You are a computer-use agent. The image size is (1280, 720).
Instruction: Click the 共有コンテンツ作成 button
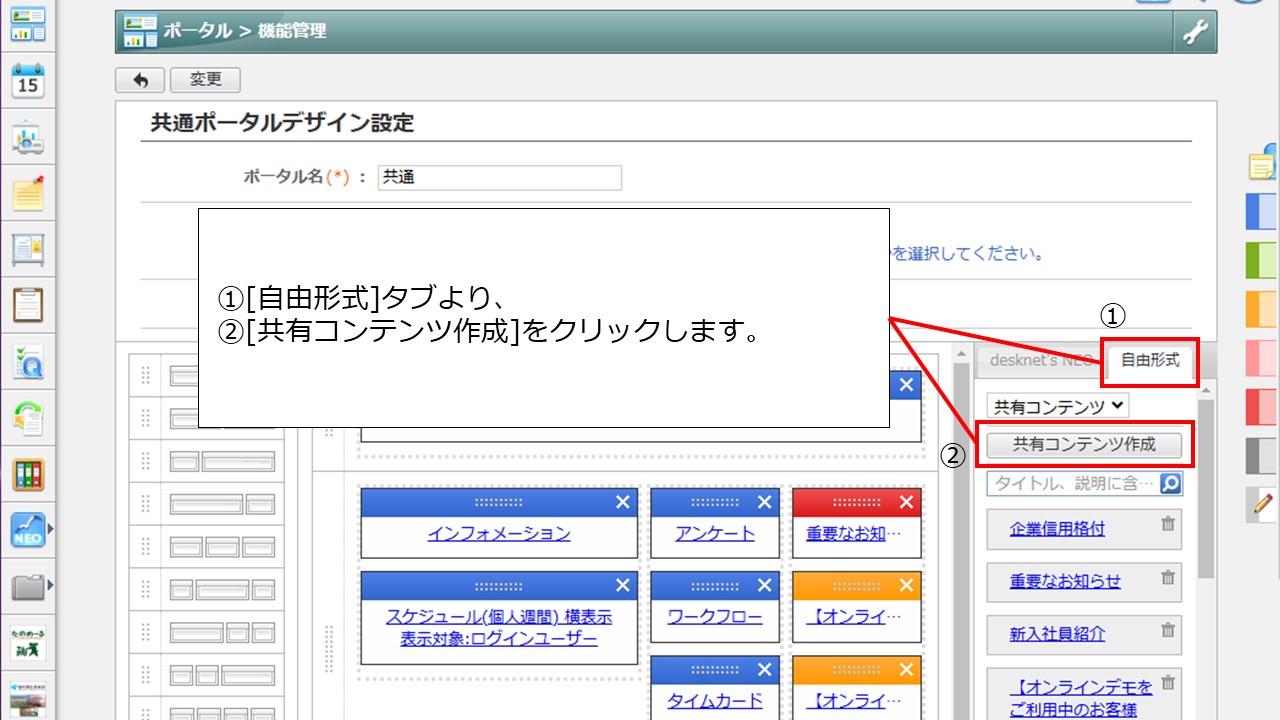coord(1084,445)
